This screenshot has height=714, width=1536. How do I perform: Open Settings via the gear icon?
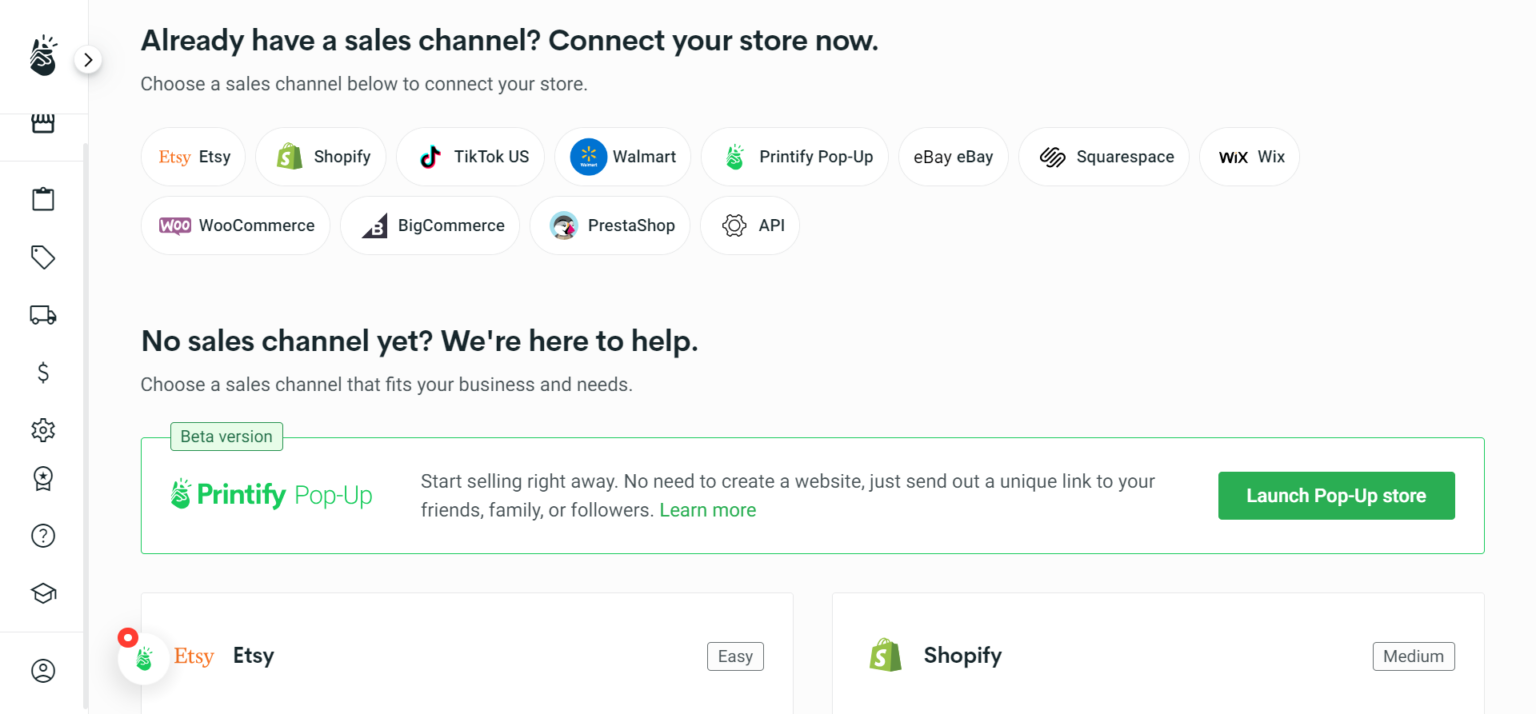click(43, 430)
